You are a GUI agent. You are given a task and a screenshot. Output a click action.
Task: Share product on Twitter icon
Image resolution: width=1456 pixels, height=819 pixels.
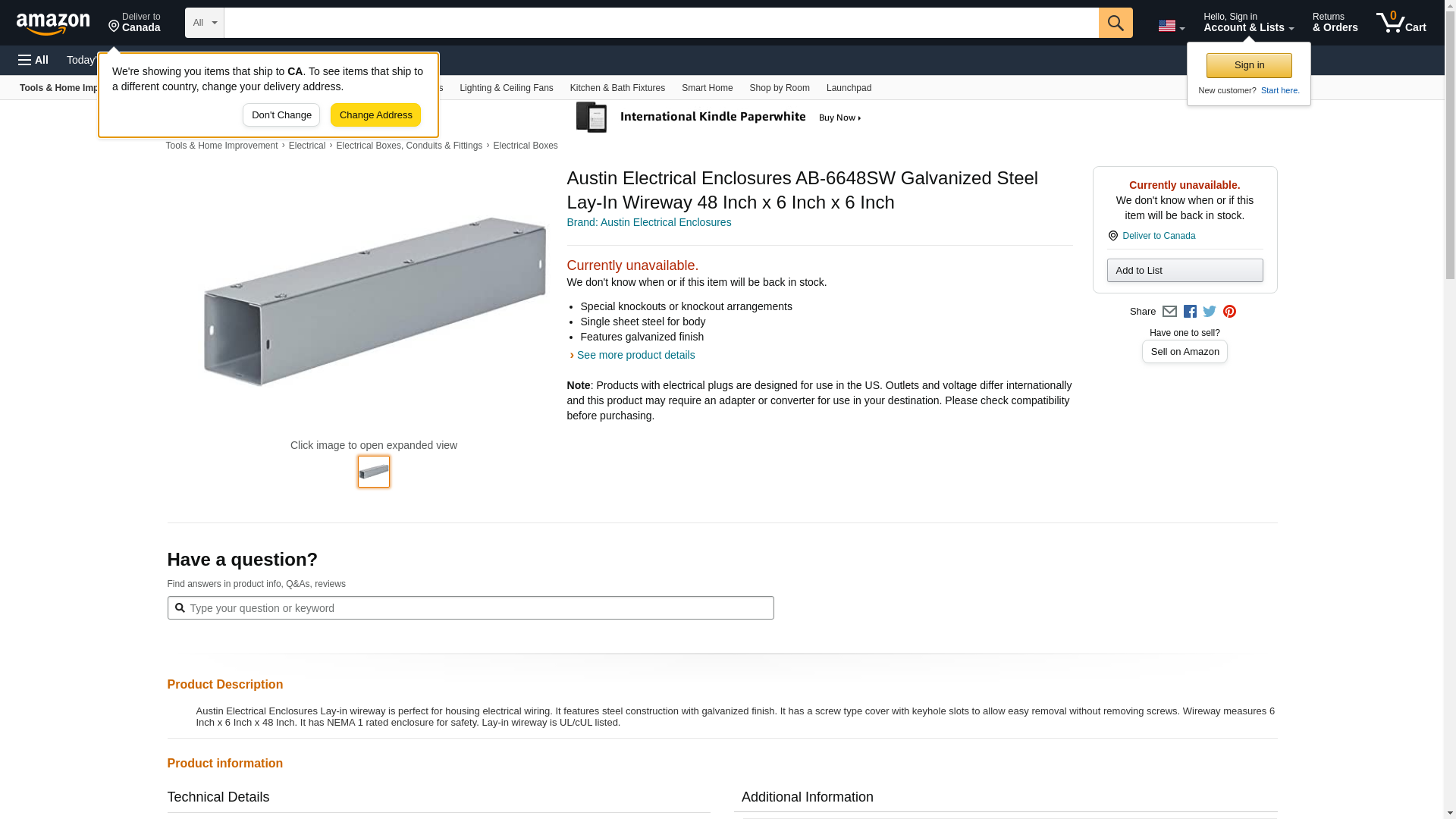(1210, 312)
